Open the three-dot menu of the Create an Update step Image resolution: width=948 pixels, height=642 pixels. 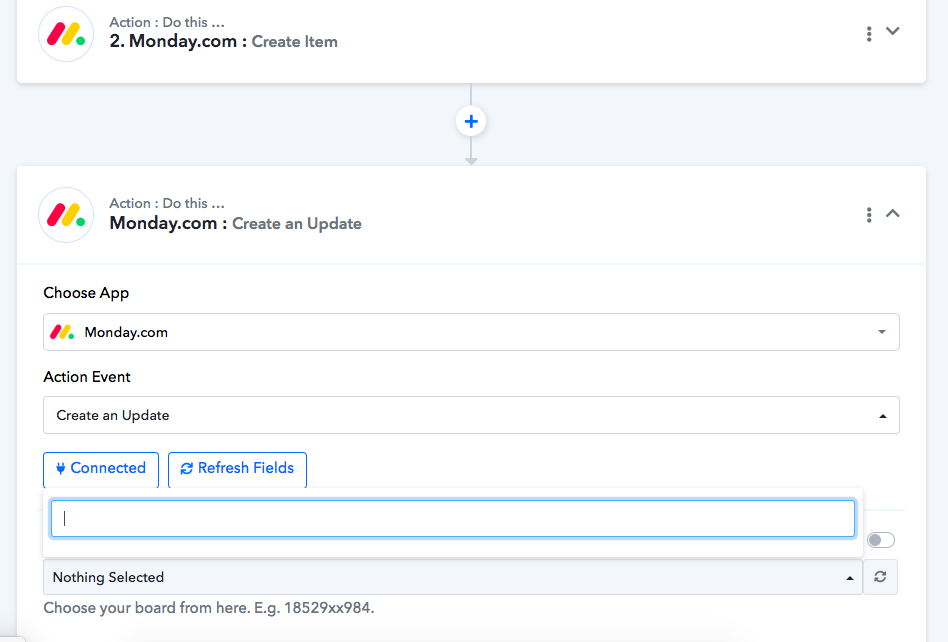click(869, 215)
